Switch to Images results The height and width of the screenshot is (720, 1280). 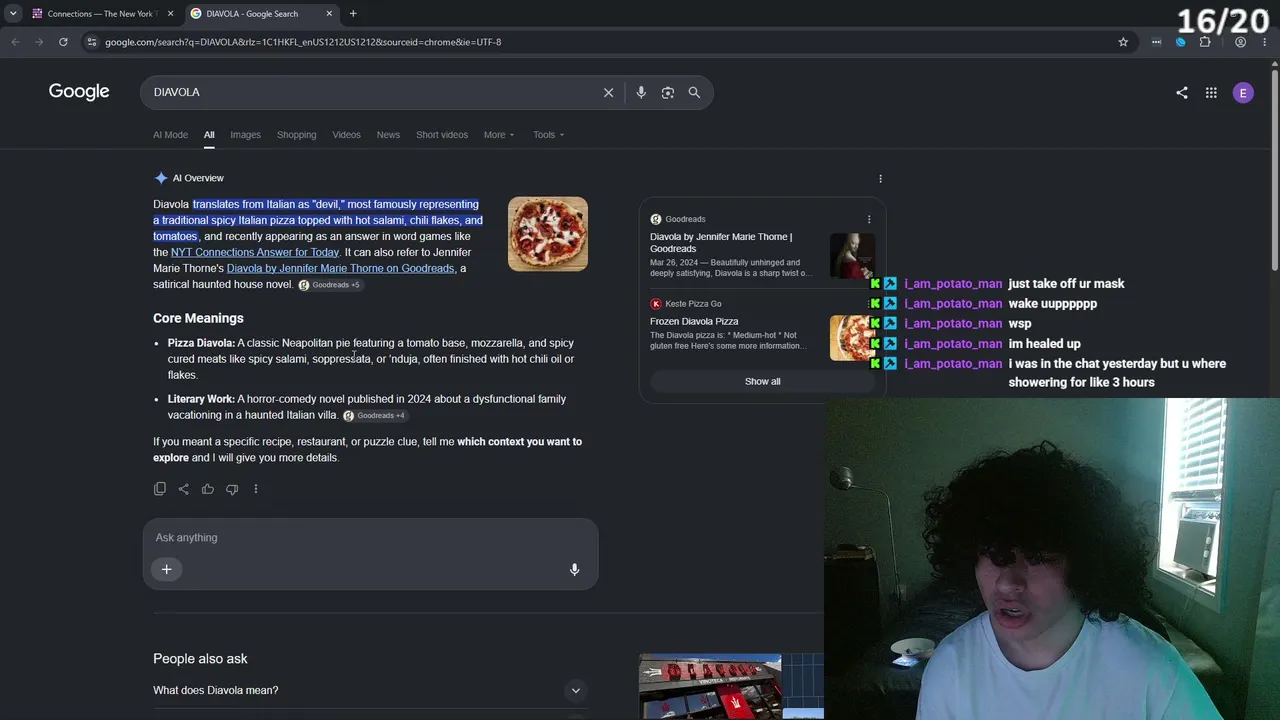tap(245, 135)
